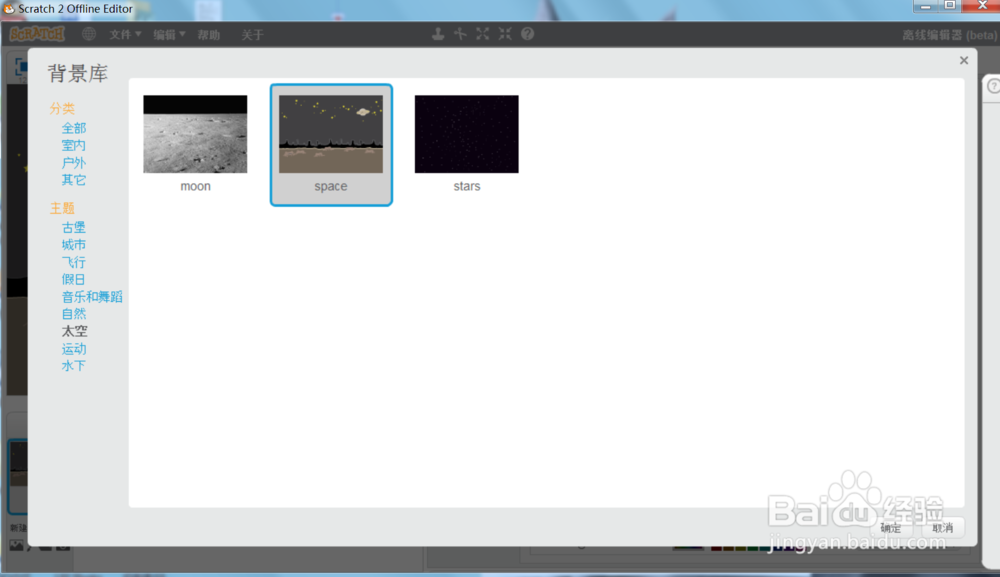1000x577 pixels.
Task: Show the 音乐和舞蹈 theme backdrops
Action: click(92, 296)
